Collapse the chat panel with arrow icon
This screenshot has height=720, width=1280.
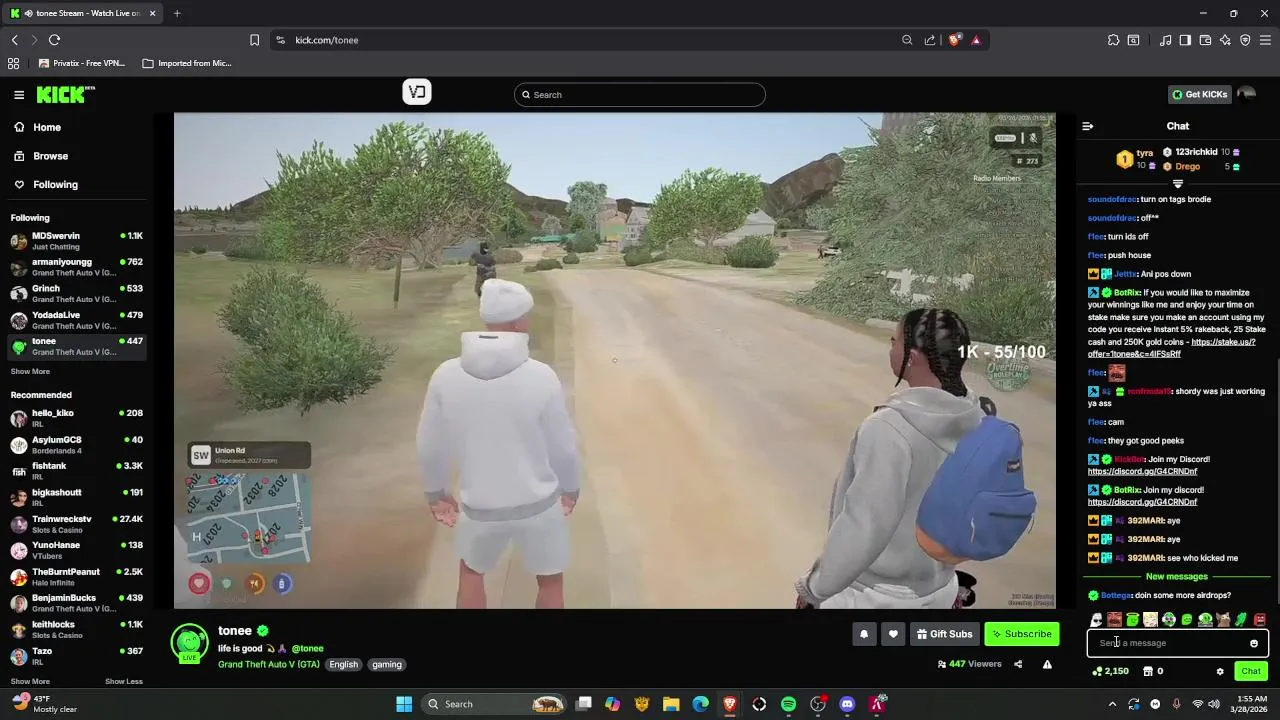(x=1088, y=126)
